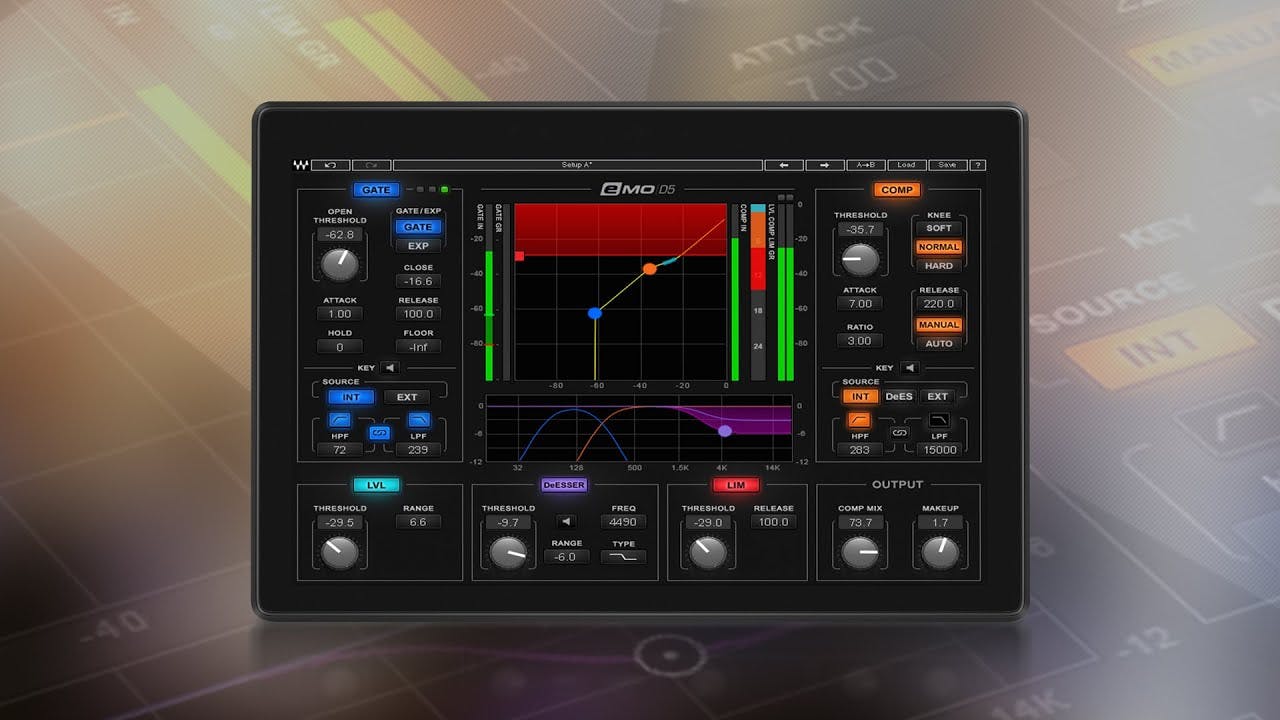The height and width of the screenshot is (720, 1280).
Task: Click the Gate Close value -16.6
Action: coord(418,282)
